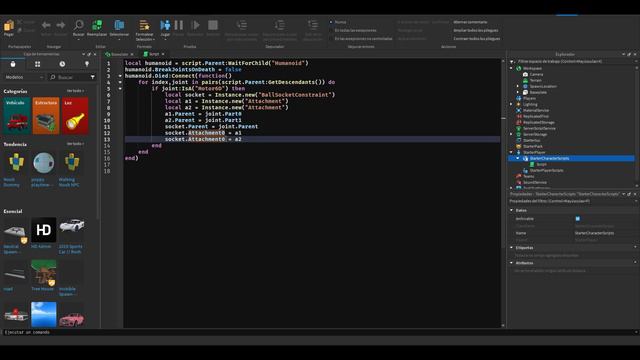
Task: Open the Buscar magnifier tool in the ribbon
Action: tap(78, 25)
